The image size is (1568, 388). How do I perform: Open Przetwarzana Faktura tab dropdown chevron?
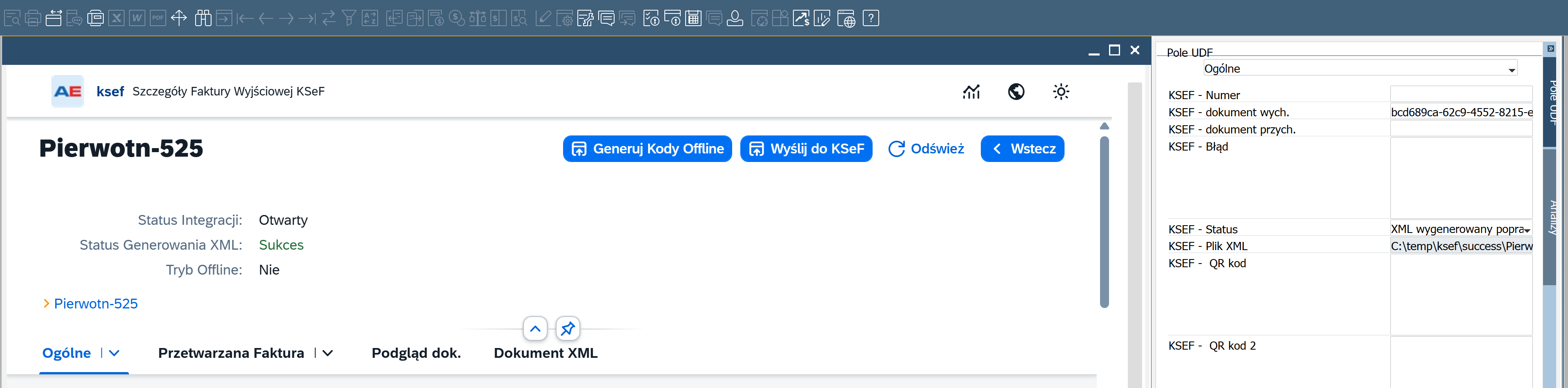click(x=327, y=353)
